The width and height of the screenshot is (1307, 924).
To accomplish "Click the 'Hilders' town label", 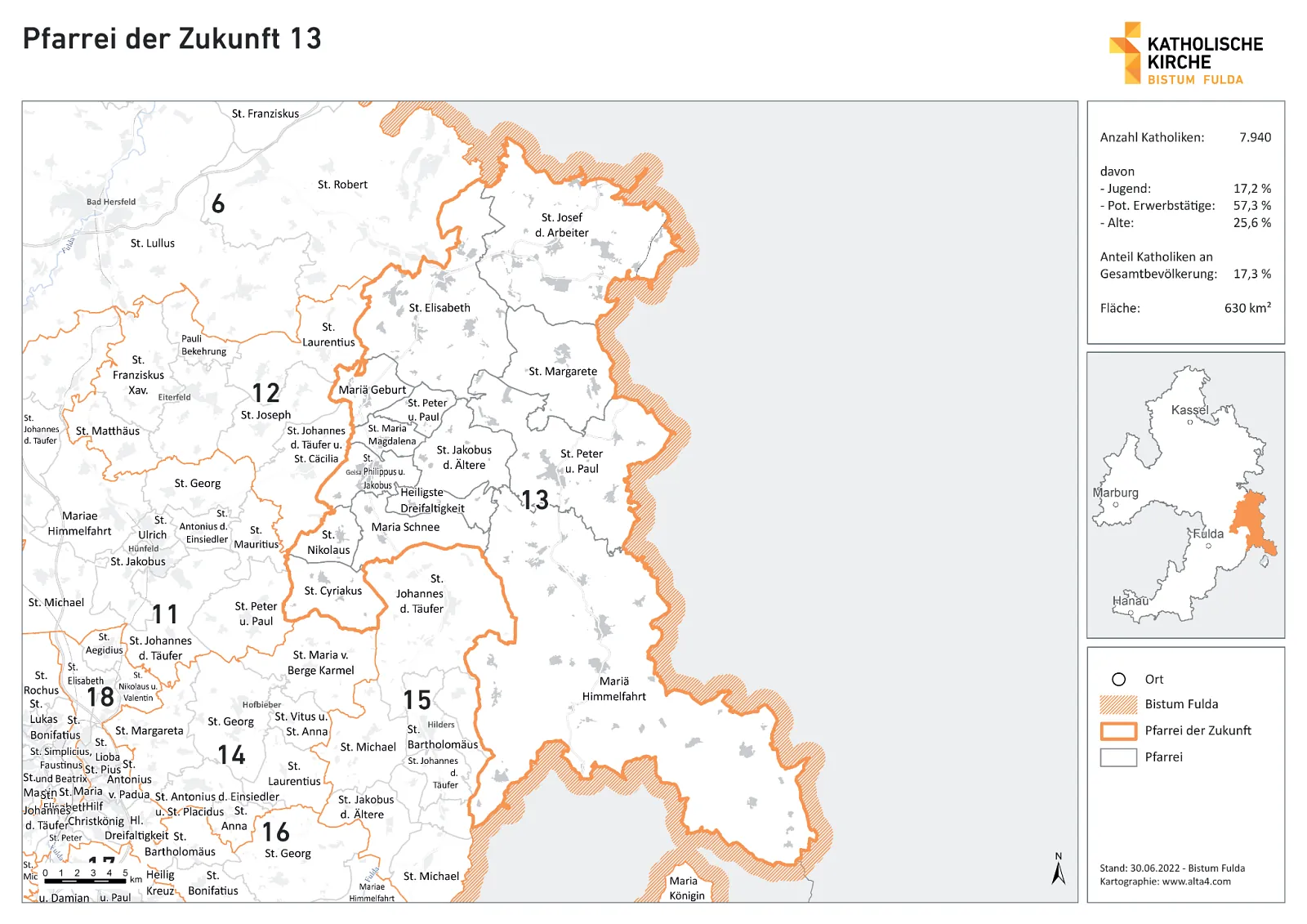I will pos(441,725).
